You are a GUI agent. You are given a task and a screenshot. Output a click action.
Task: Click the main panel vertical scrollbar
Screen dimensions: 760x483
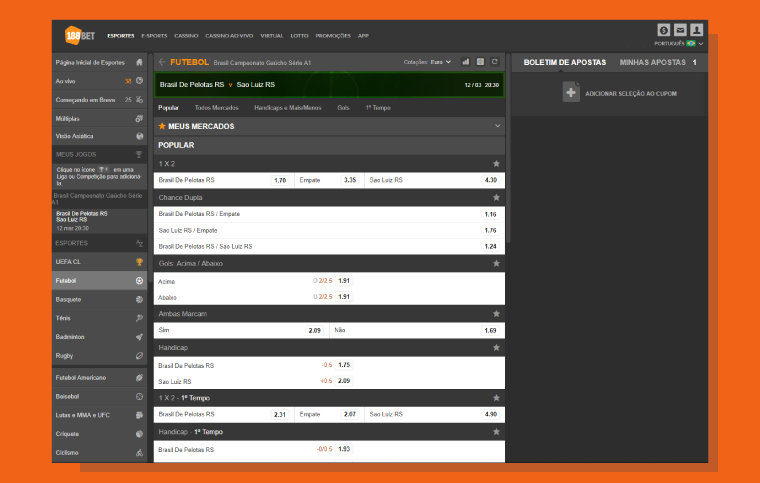(x=507, y=148)
